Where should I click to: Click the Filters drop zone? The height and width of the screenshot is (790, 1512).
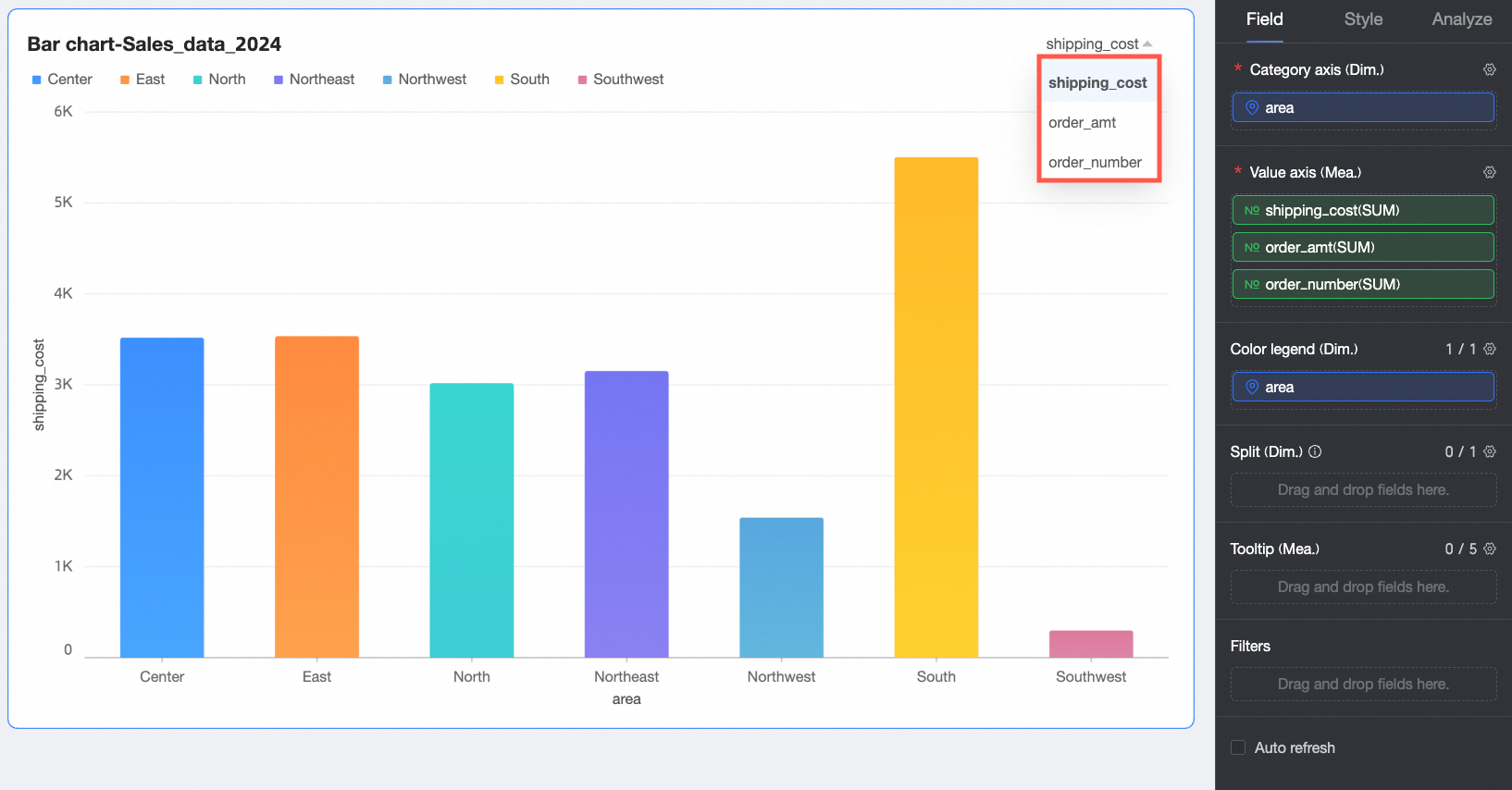coord(1363,684)
